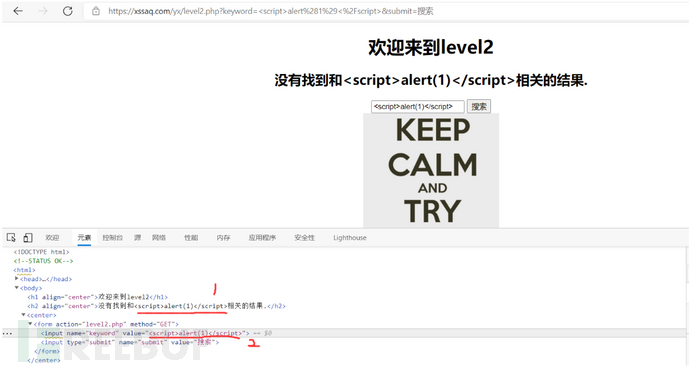Toggle the device emulation icon in DevTools
The image size is (690, 369).
coord(28,237)
